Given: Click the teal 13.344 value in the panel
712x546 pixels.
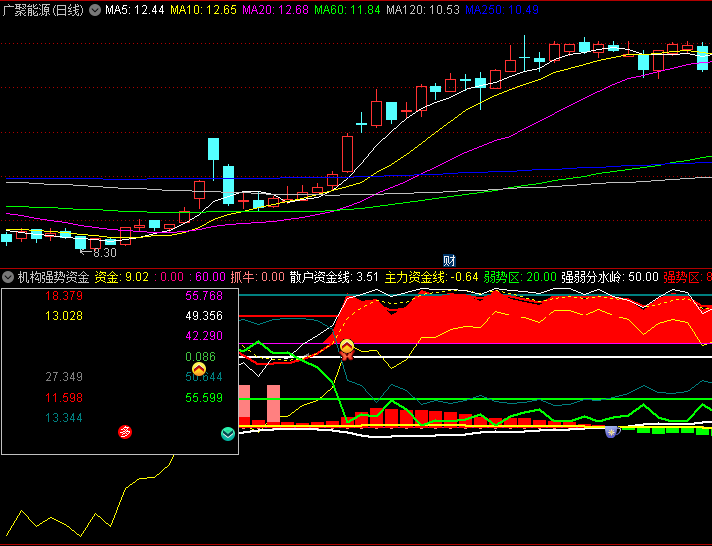Looking at the screenshot, I should (x=64, y=418).
